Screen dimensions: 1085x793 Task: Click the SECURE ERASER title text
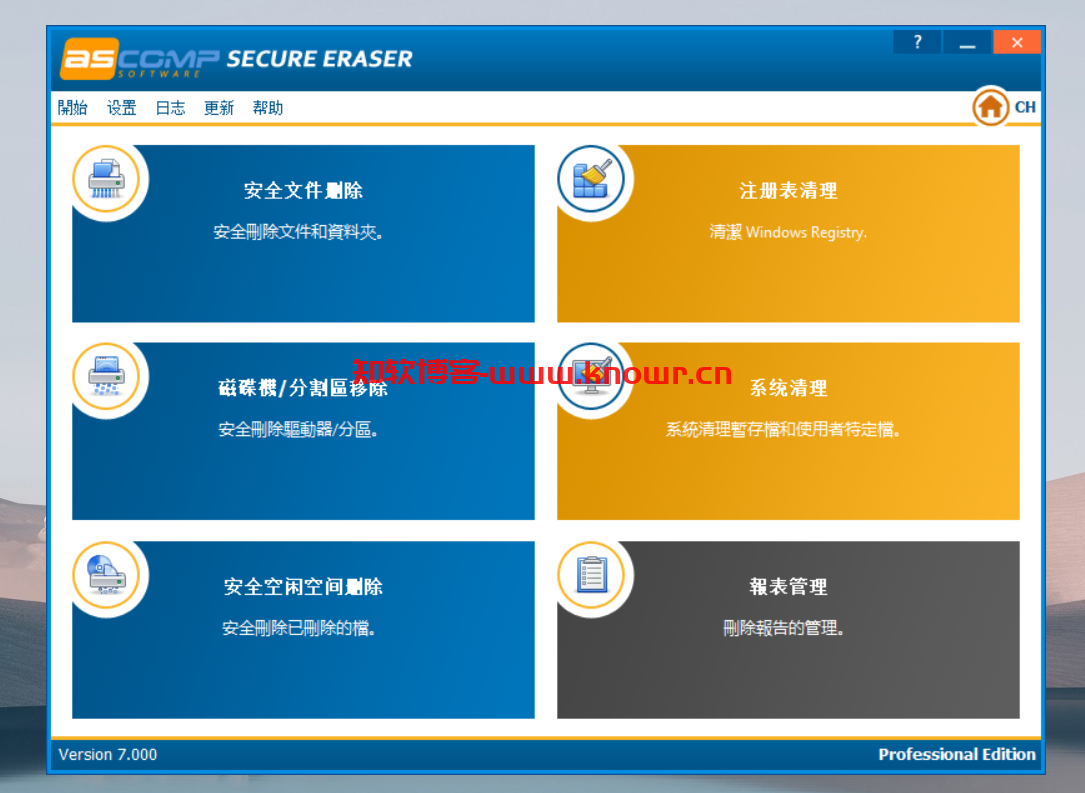320,59
